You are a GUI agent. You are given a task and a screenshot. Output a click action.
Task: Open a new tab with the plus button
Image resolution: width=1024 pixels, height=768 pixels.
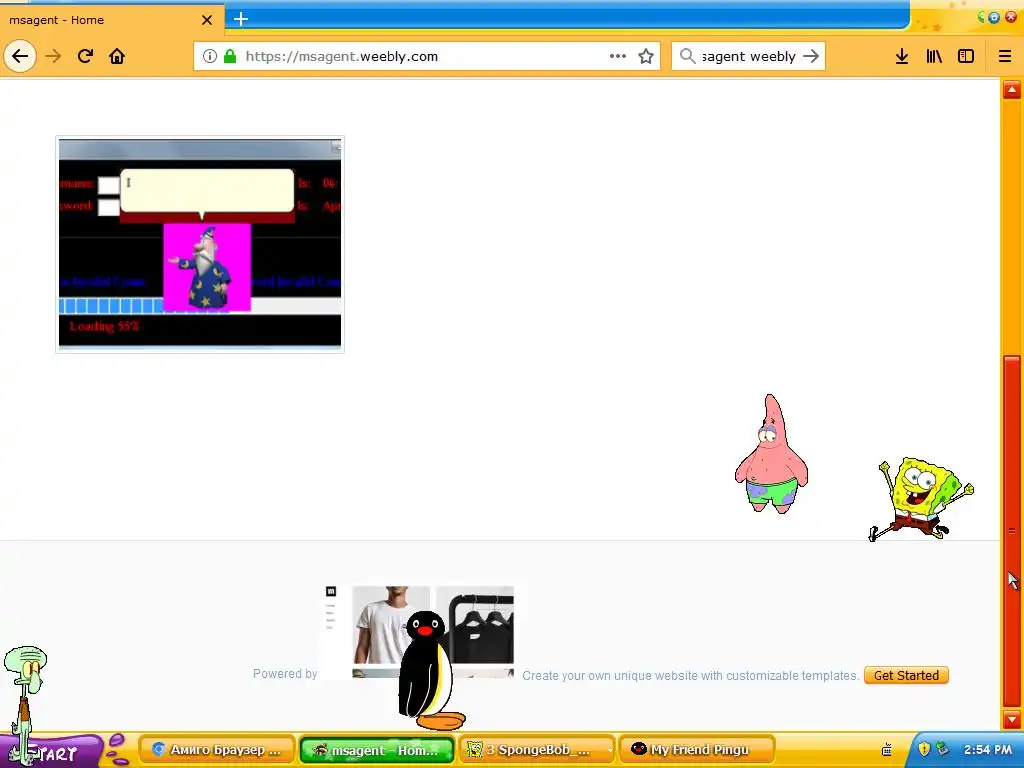coord(241,20)
